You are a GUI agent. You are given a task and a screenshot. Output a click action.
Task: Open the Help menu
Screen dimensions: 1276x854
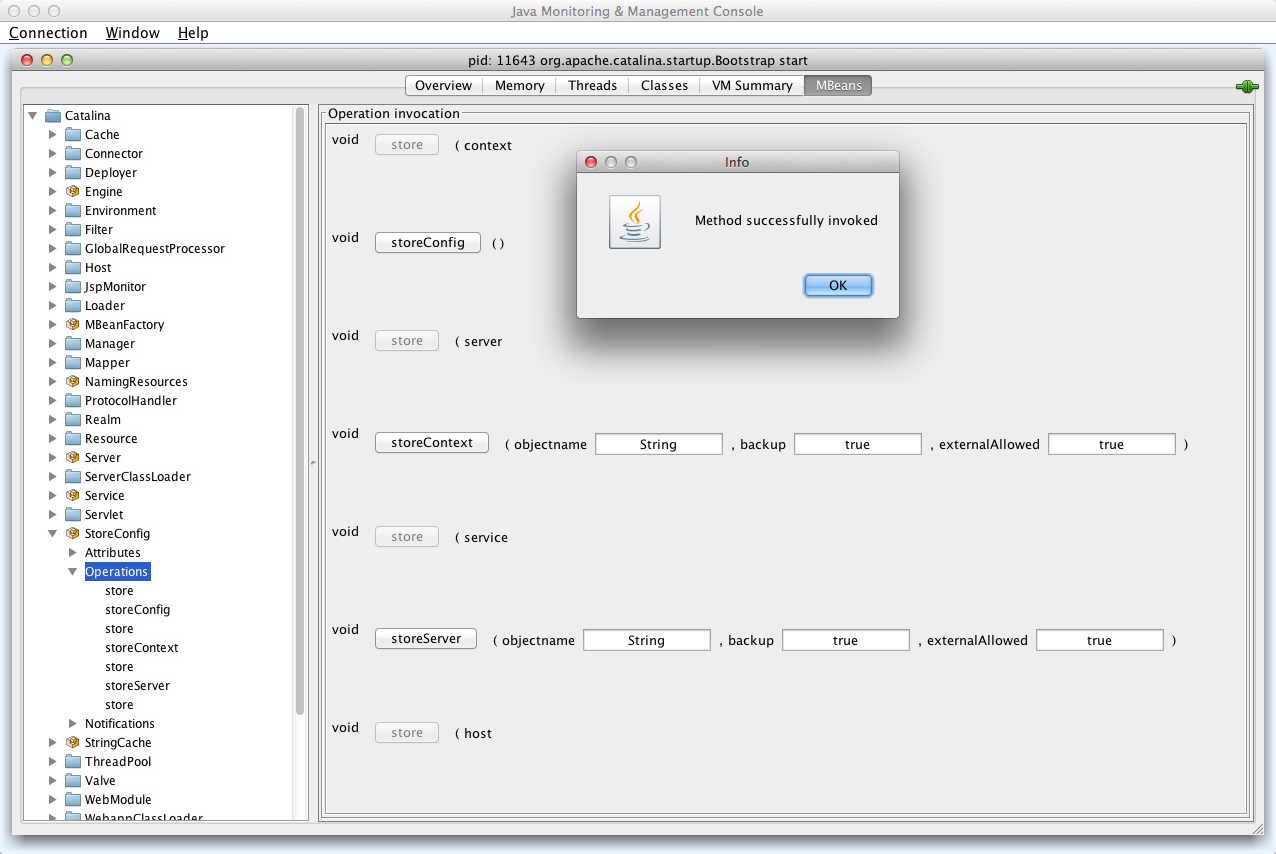(x=193, y=33)
